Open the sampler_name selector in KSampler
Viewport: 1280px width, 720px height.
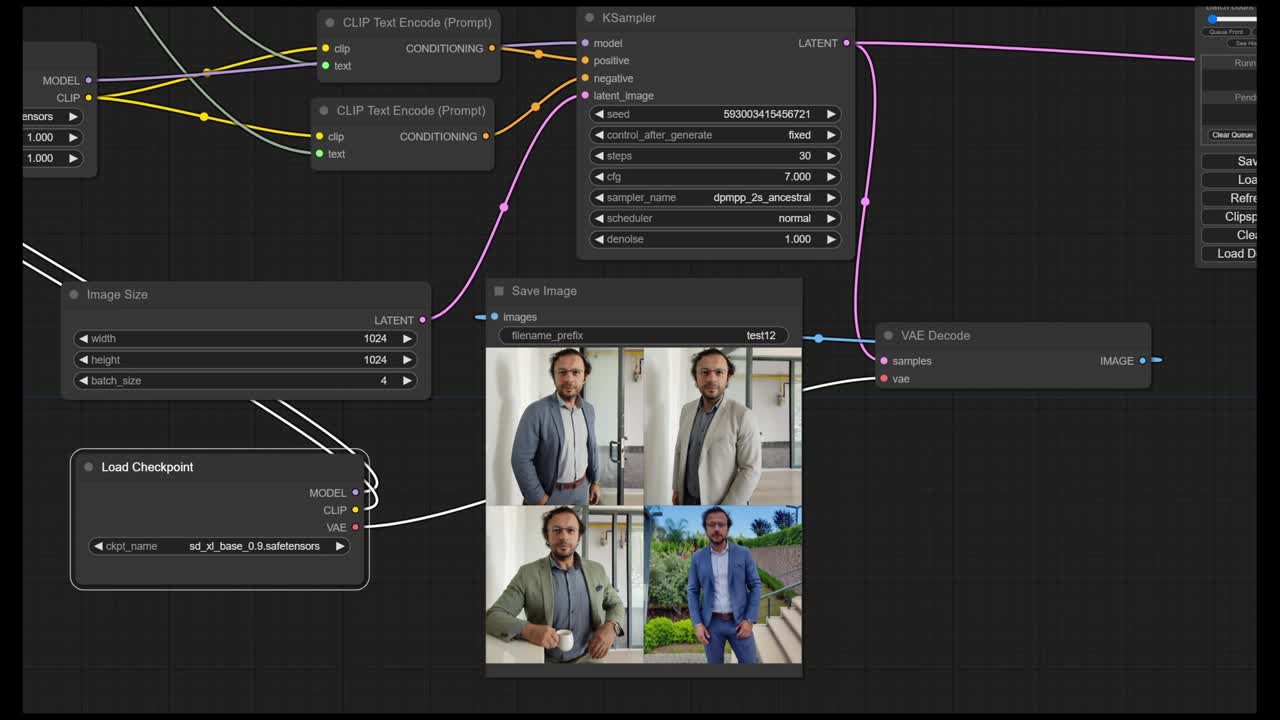[x=715, y=197]
